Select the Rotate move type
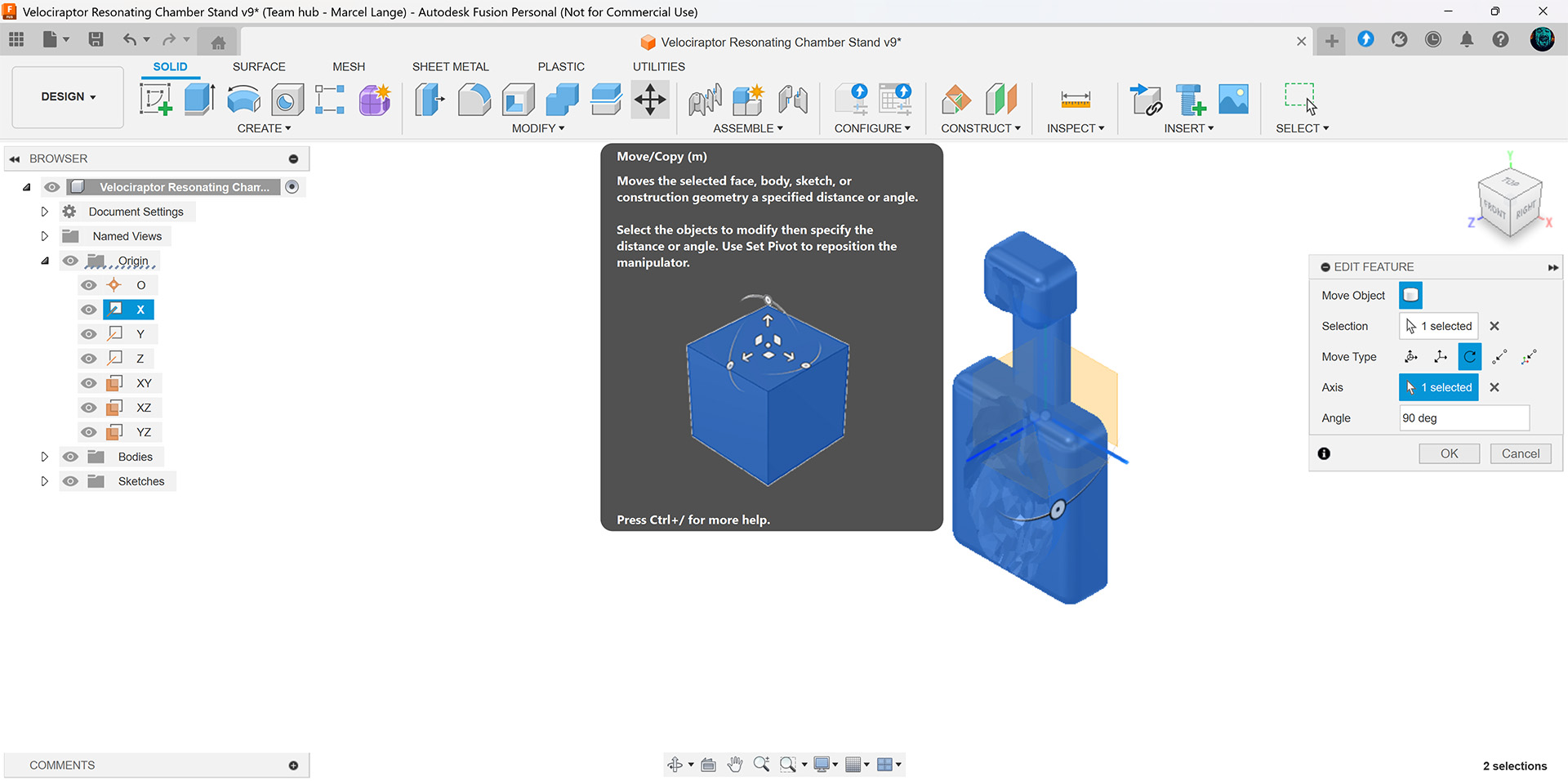The width and height of the screenshot is (1568, 781). pyautogui.click(x=1469, y=357)
